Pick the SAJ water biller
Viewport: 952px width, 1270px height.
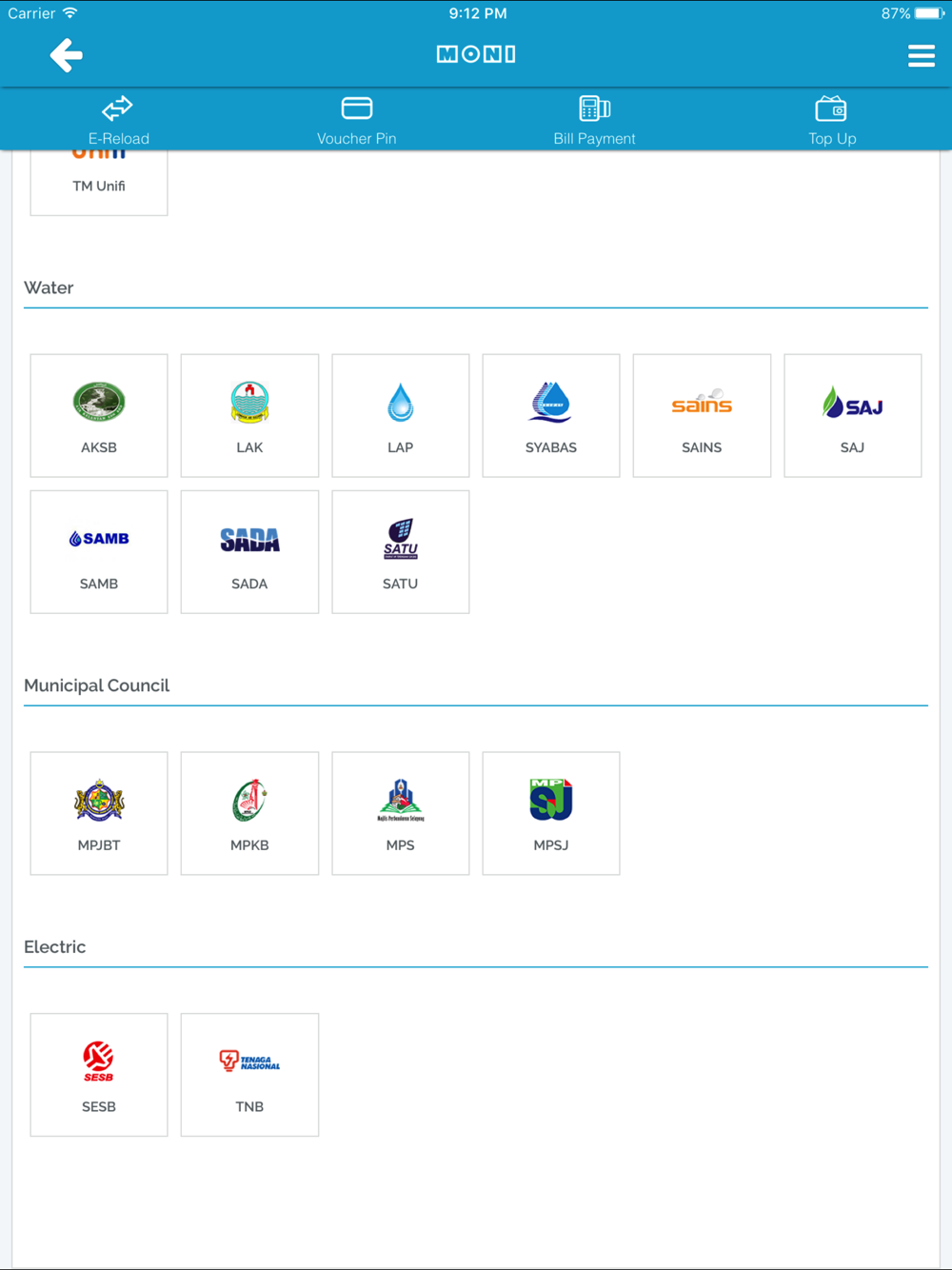click(x=853, y=415)
